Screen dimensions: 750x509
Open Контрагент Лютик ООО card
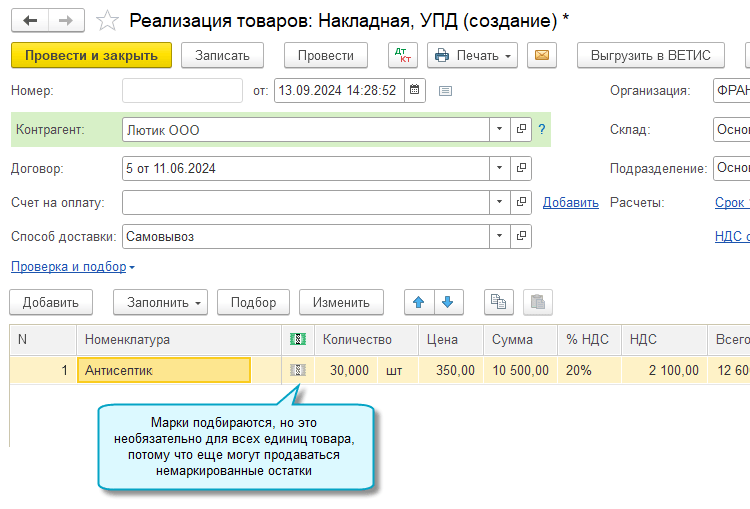(521, 129)
